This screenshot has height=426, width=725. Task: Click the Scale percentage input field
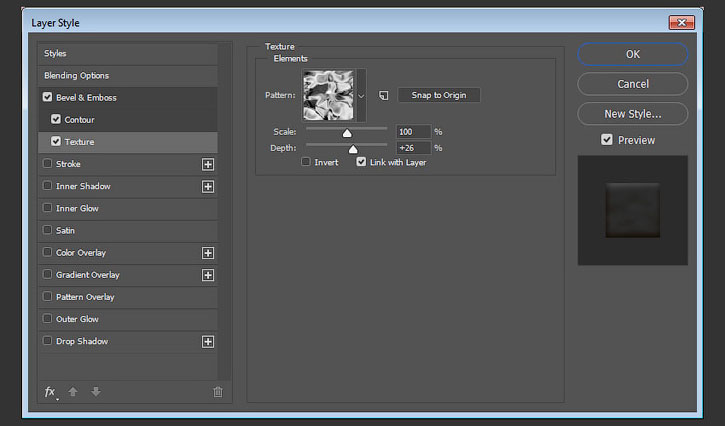click(x=413, y=132)
